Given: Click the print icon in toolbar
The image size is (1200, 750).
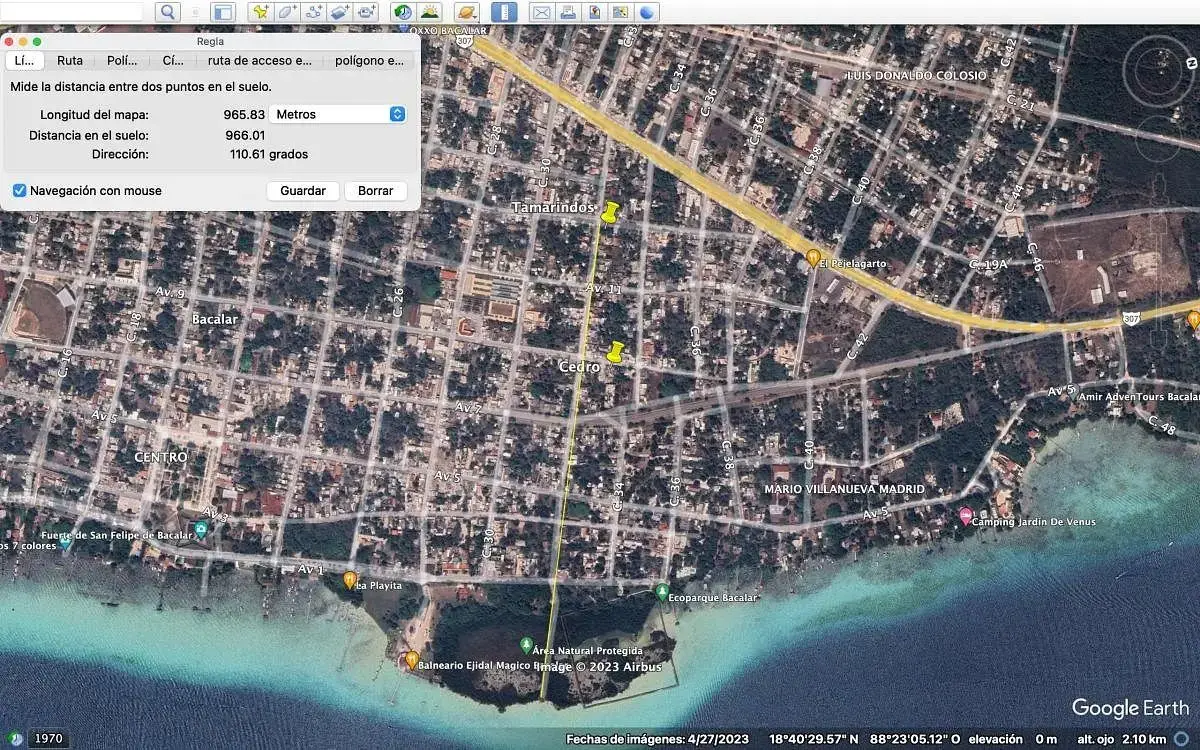Looking at the screenshot, I should pos(568,12).
